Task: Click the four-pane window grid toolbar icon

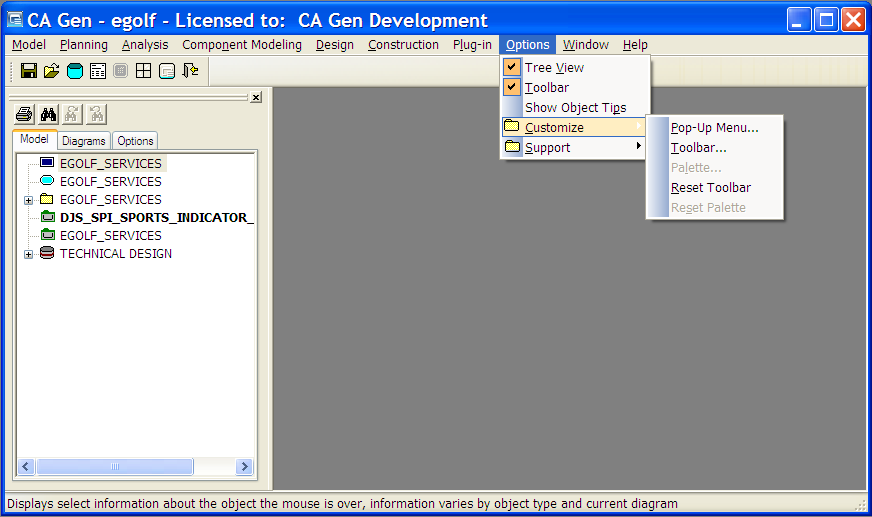Action: coord(143,71)
